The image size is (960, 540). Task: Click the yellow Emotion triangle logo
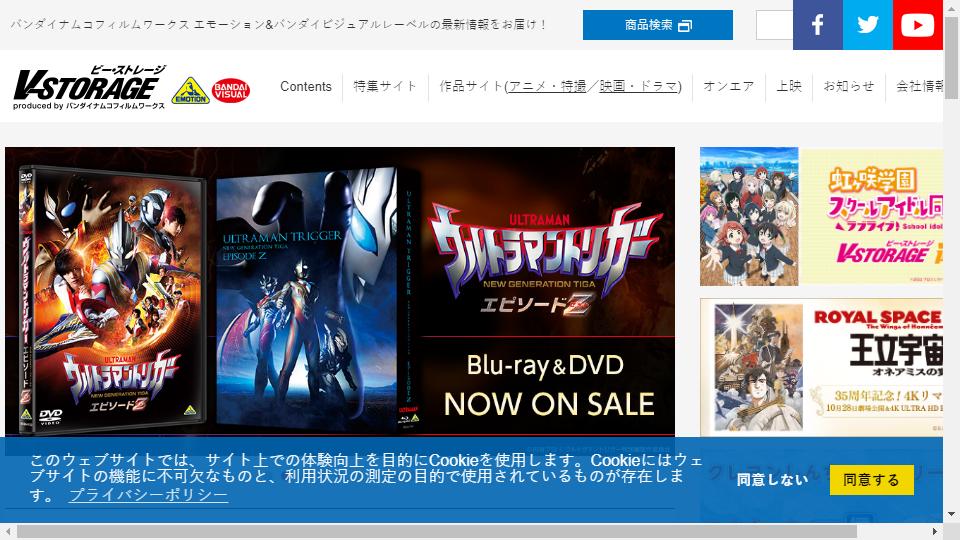190,91
